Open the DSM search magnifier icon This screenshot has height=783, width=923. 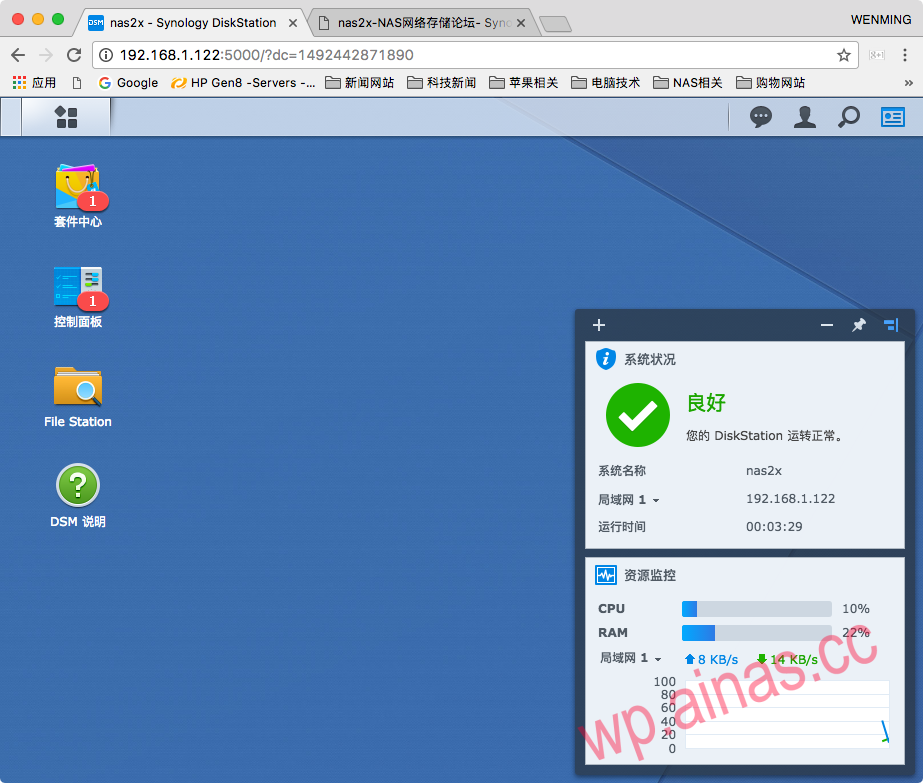click(x=848, y=117)
